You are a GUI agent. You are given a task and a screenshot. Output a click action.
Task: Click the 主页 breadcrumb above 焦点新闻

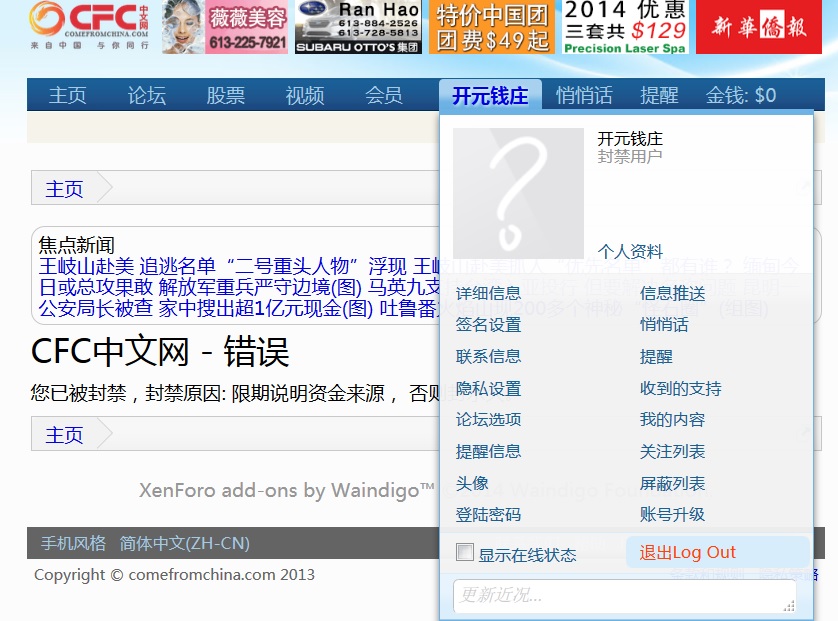click(65, 189)
